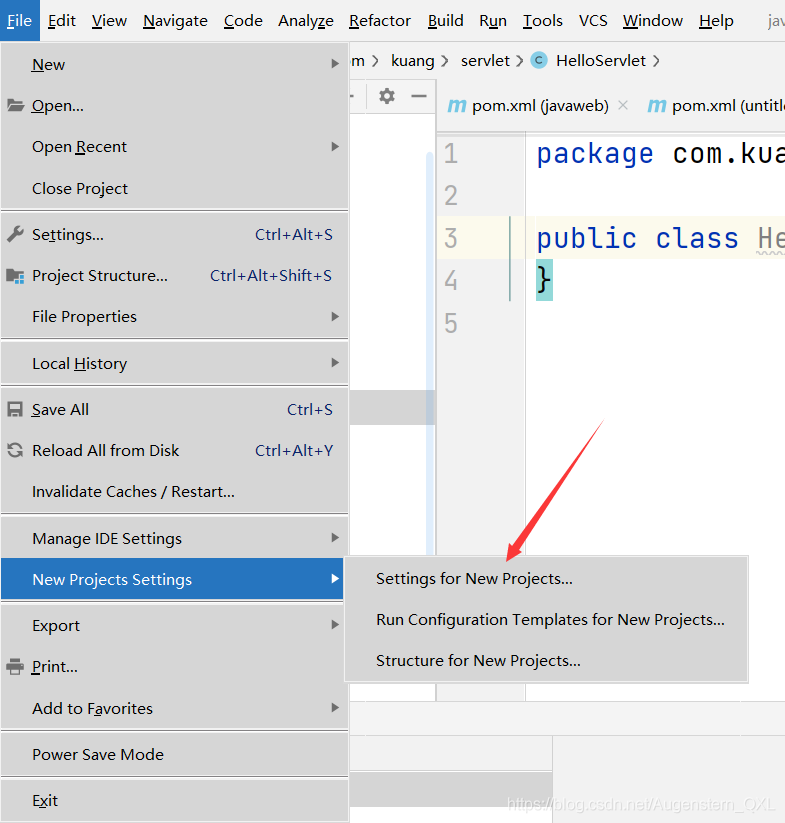The height and width of the screenshot is (823, 785).
Task: Choose Close Project from File menu
Action: tap(174, 188)
